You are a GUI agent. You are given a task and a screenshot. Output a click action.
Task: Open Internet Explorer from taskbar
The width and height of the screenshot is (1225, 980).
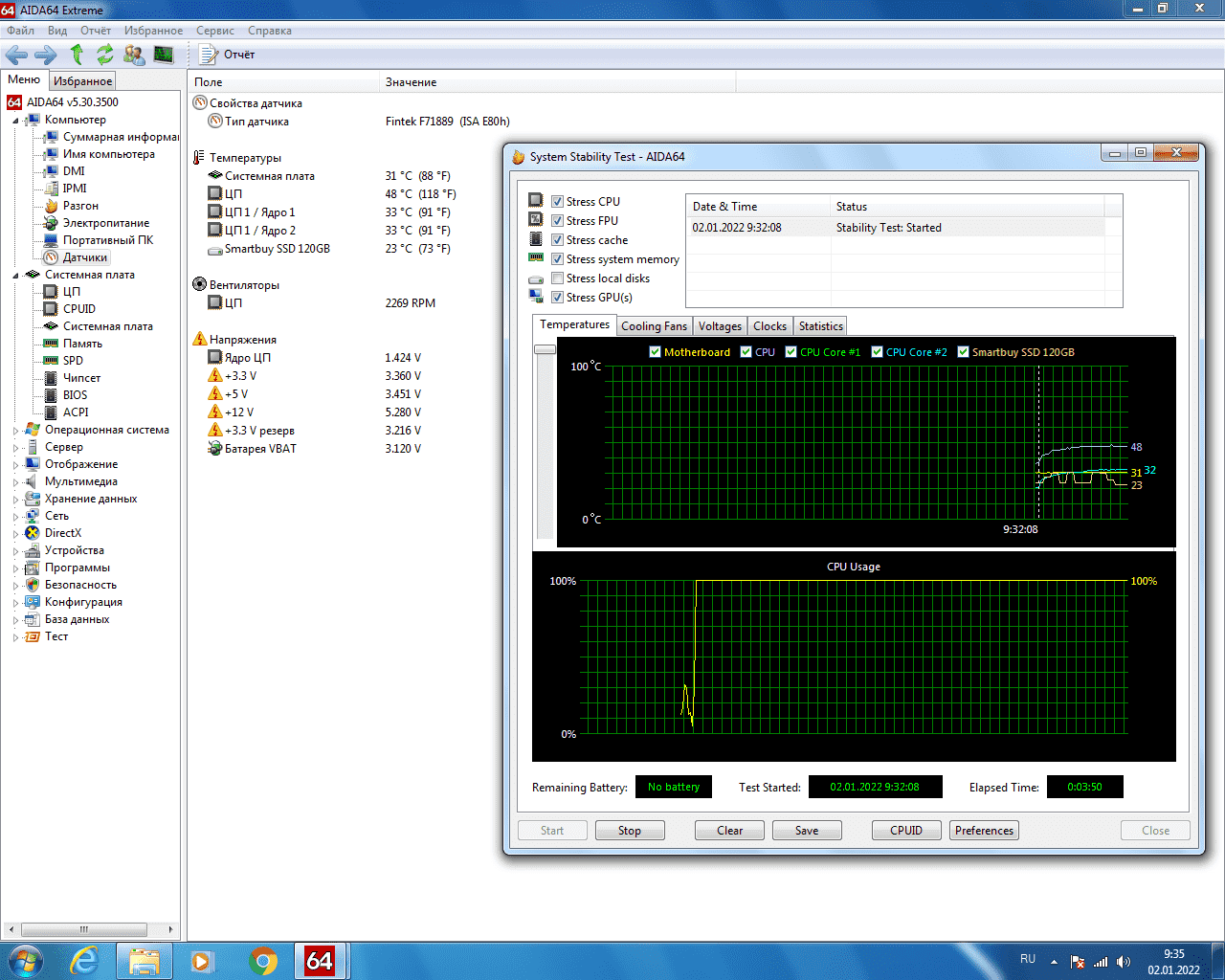84,961
